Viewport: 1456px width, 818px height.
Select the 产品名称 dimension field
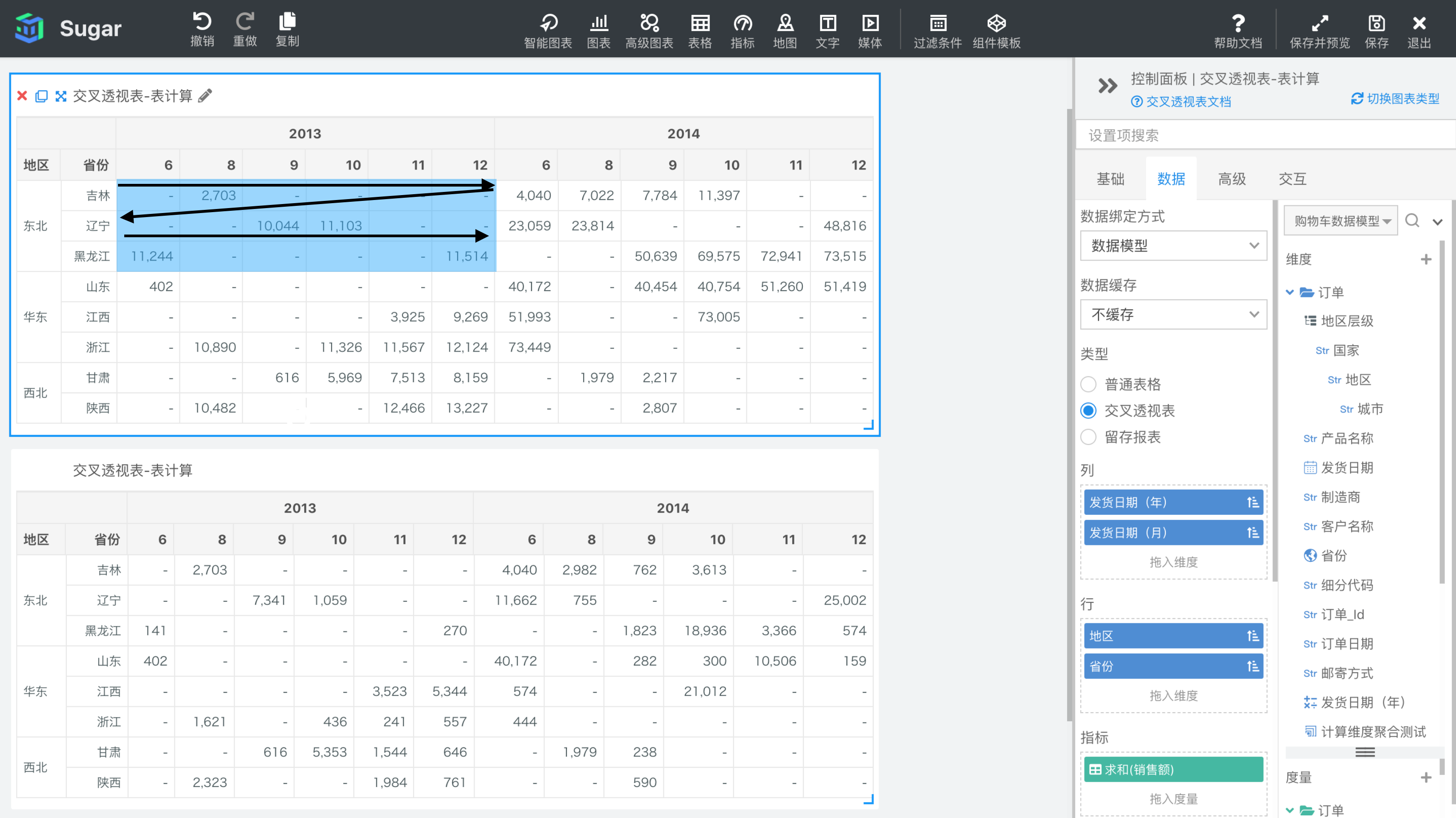coord(1338,439)
